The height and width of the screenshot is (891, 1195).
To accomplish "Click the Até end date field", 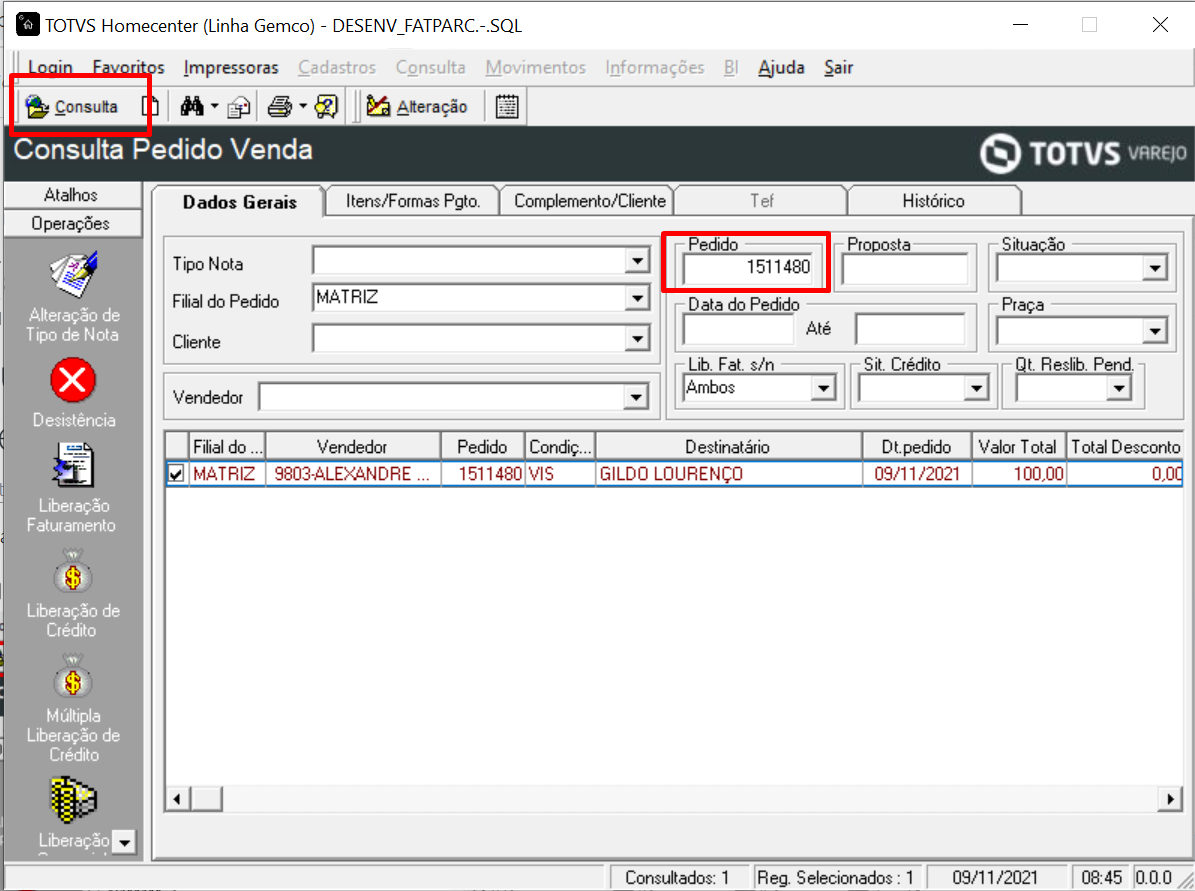I will (910, 329).
